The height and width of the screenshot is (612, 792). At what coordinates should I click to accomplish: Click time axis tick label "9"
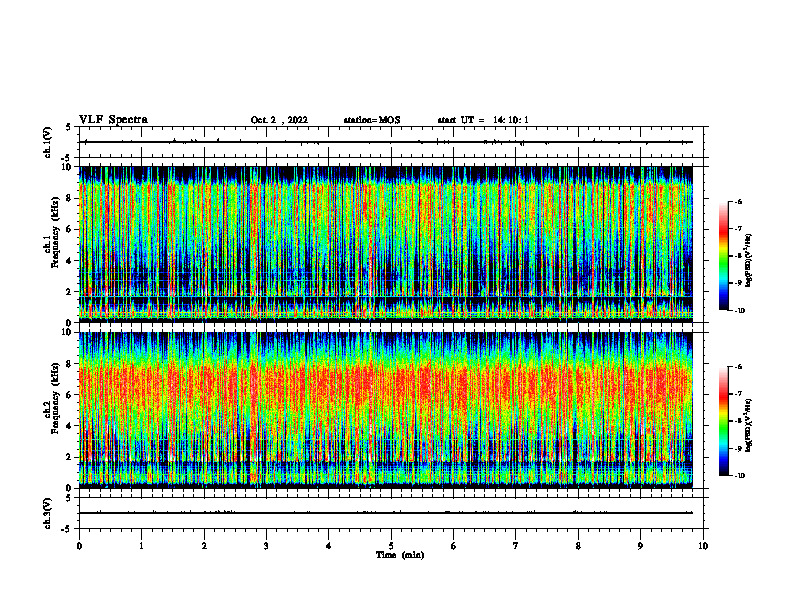(x=640, y=546)
